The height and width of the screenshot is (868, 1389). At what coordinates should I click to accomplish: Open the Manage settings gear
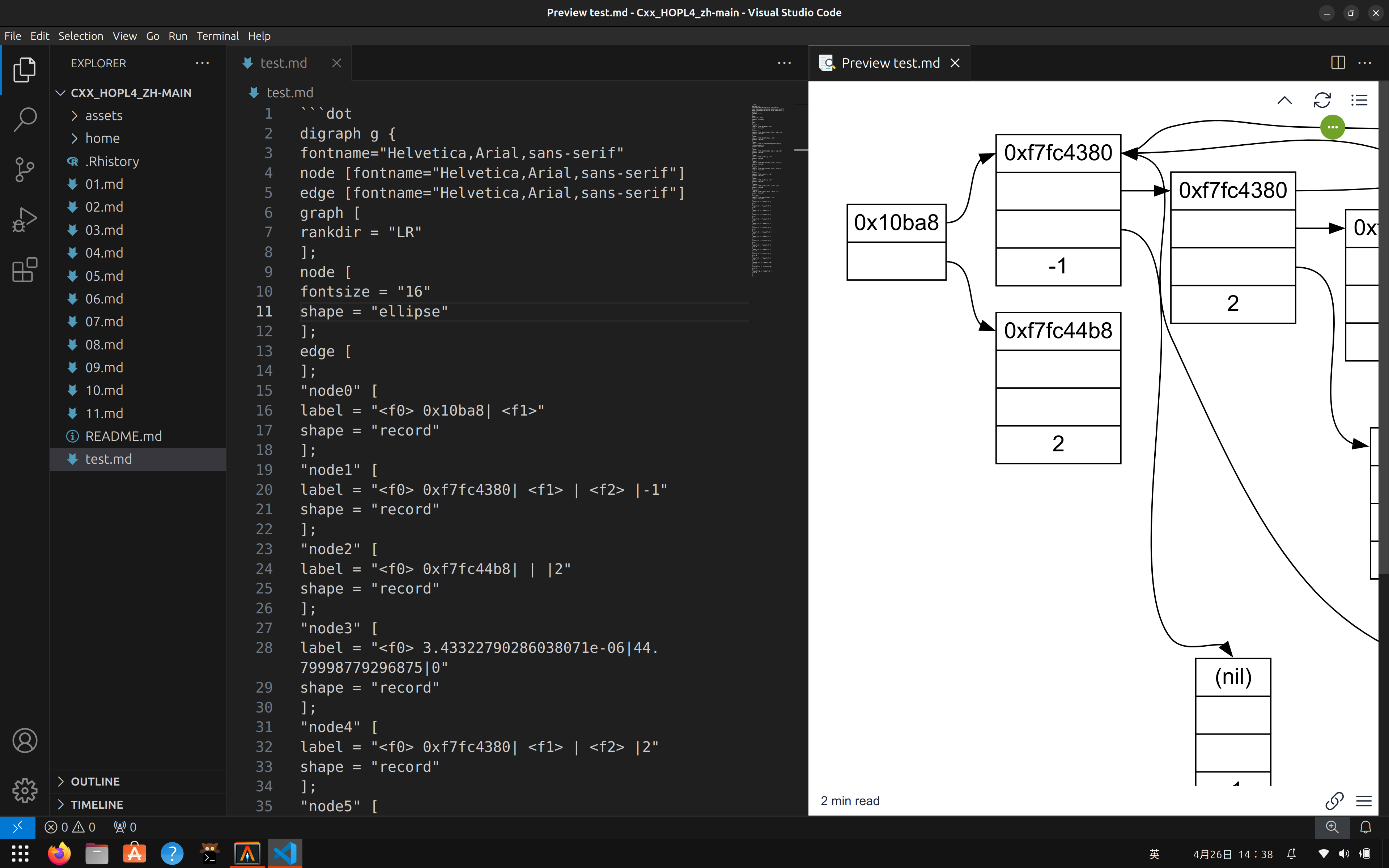click(x=25, y=791)
